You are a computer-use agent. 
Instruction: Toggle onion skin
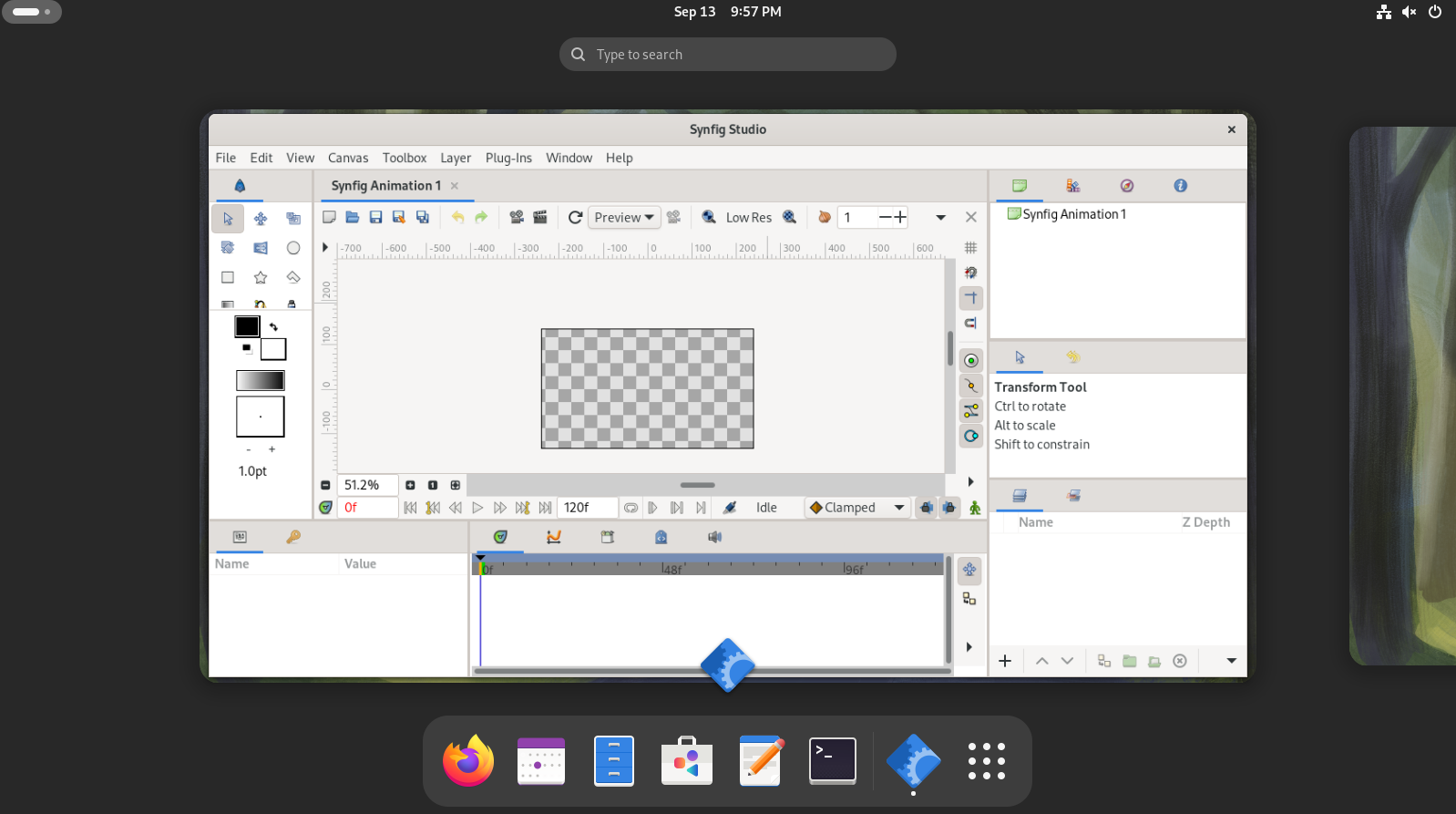coord(824,217)
